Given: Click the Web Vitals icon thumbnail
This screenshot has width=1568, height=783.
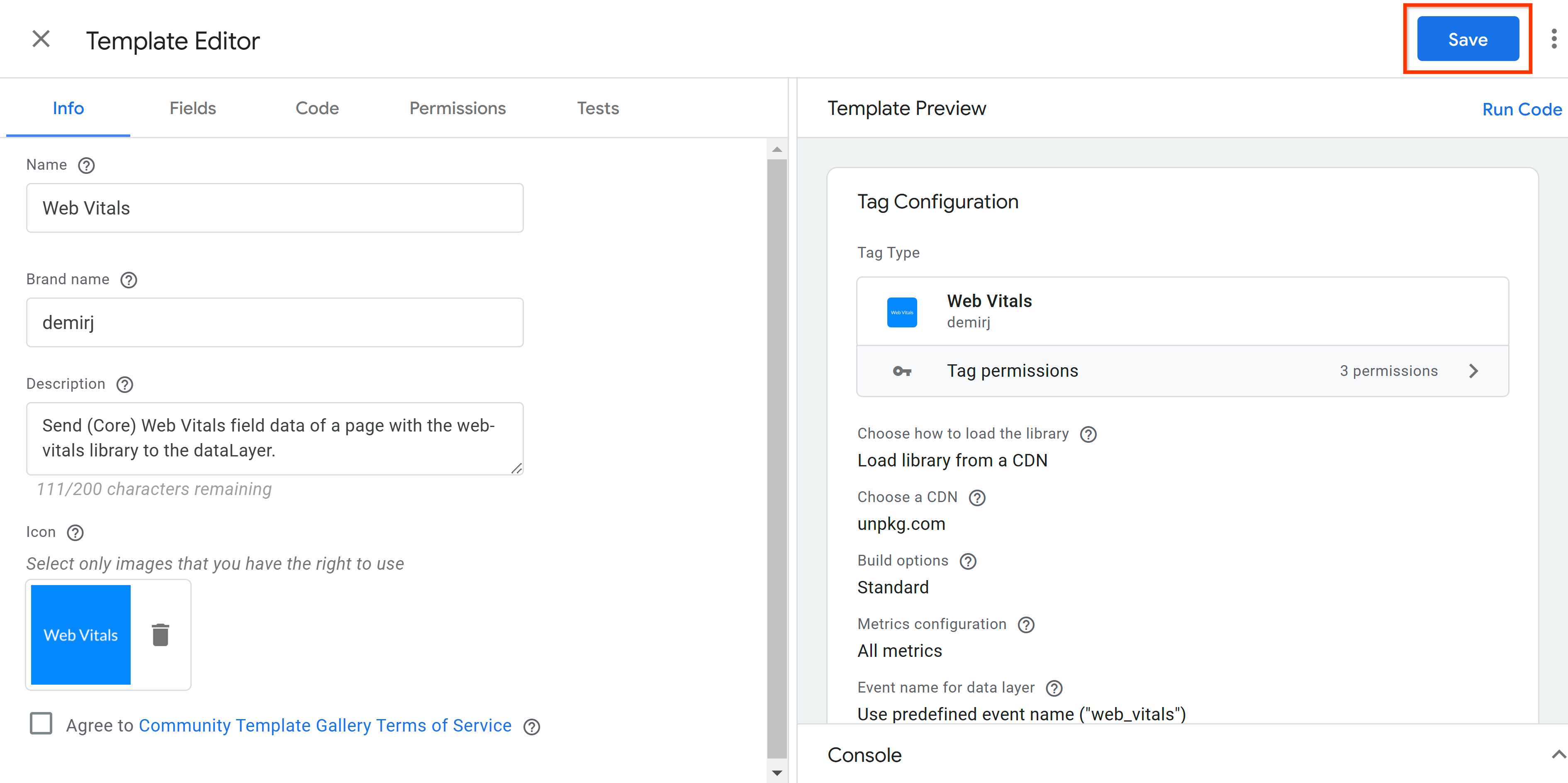Looking at the screenshot, I should (x=81, y=634).
